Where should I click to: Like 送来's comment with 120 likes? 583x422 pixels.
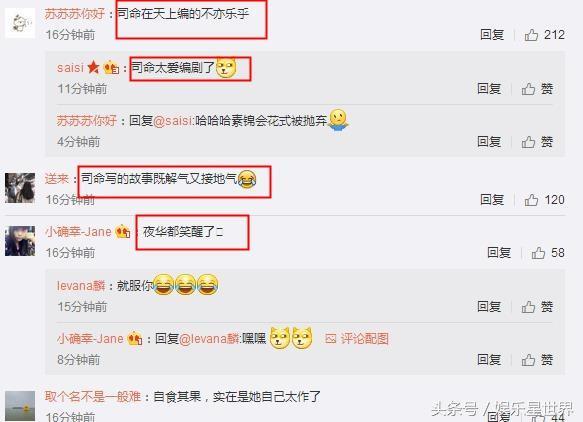[531, 200]
